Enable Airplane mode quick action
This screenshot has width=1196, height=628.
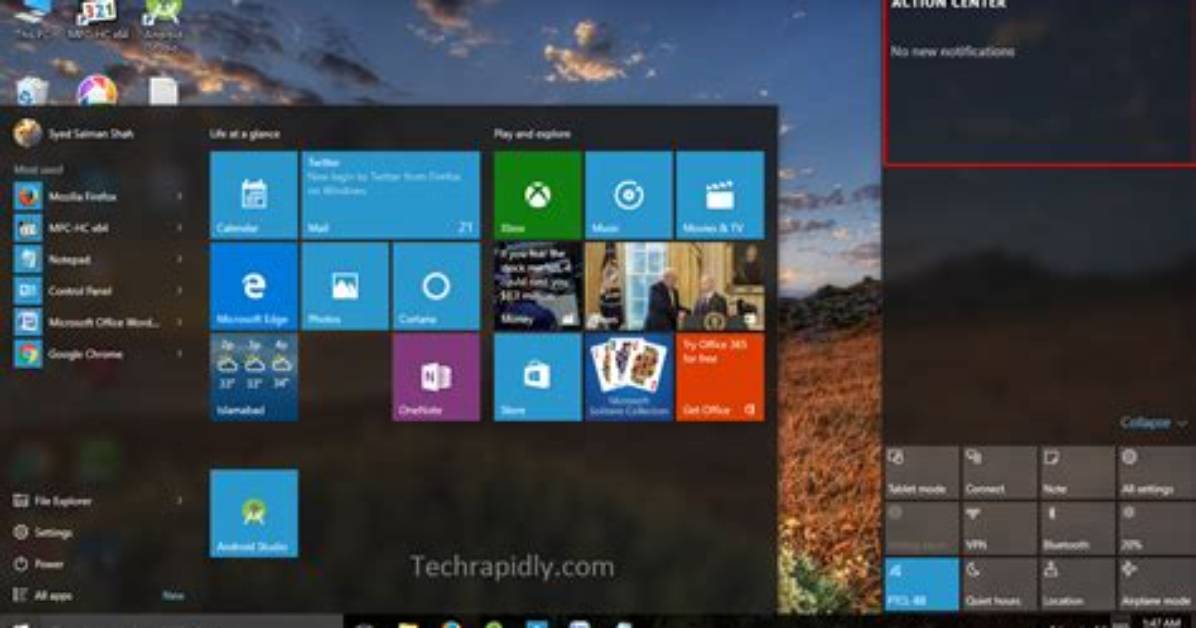pyautogui.click(x=1156, y=584)
